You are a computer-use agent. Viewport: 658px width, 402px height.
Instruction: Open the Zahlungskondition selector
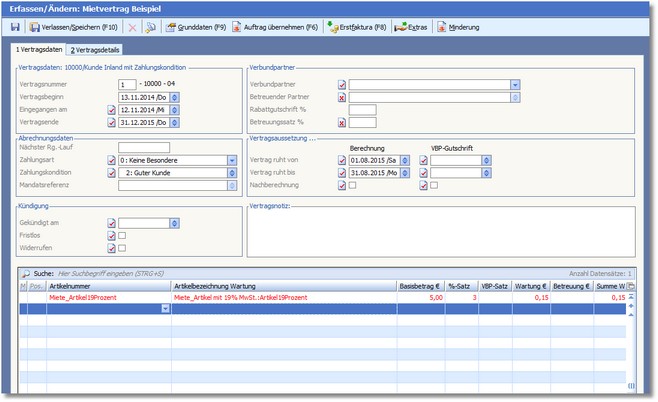click(x=231, y=172)
